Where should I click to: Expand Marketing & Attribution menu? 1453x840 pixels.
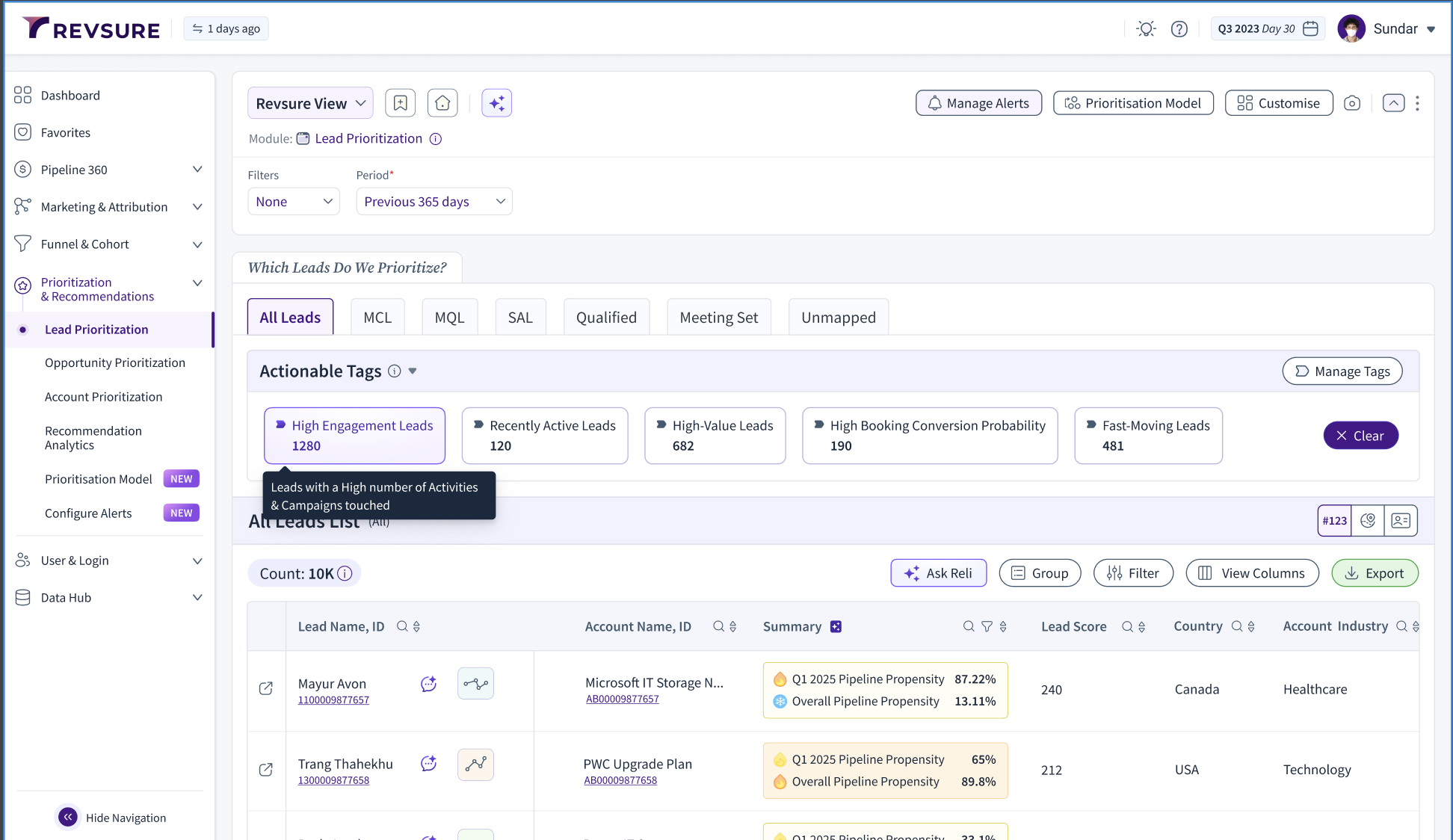[197, 207]
